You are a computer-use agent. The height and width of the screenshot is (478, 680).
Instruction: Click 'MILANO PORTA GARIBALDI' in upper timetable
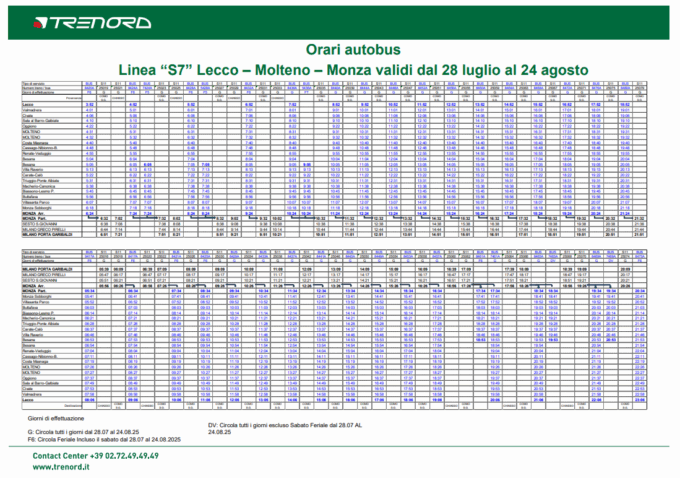pyautogui.click(x=45, y=235)
